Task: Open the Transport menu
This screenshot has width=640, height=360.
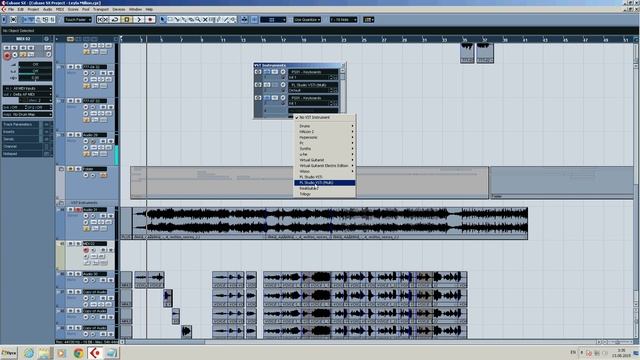Action: coord(101,9)
